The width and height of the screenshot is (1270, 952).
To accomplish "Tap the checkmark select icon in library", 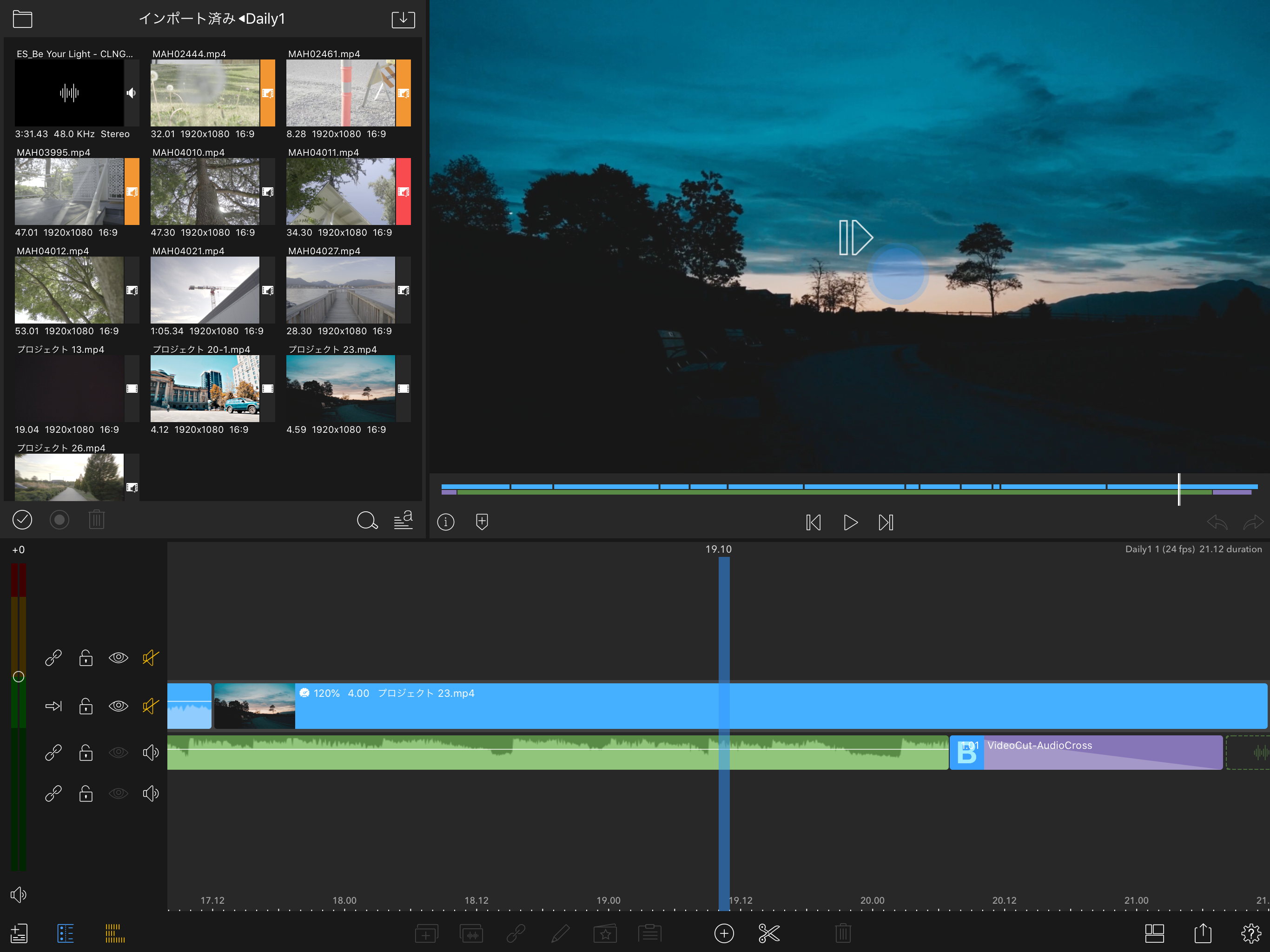I will click(22, 520).
